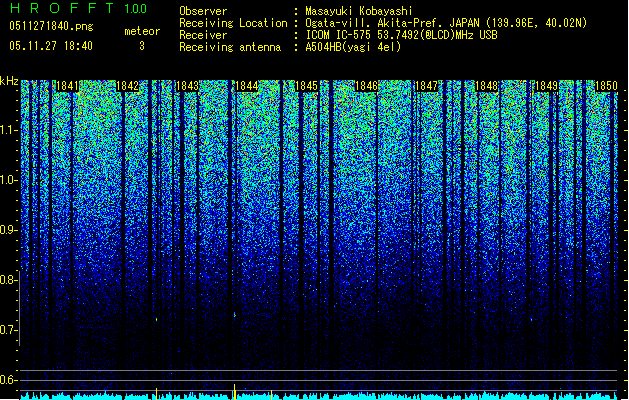Click the 1.0 kHz axis label

tap(8, 180)
